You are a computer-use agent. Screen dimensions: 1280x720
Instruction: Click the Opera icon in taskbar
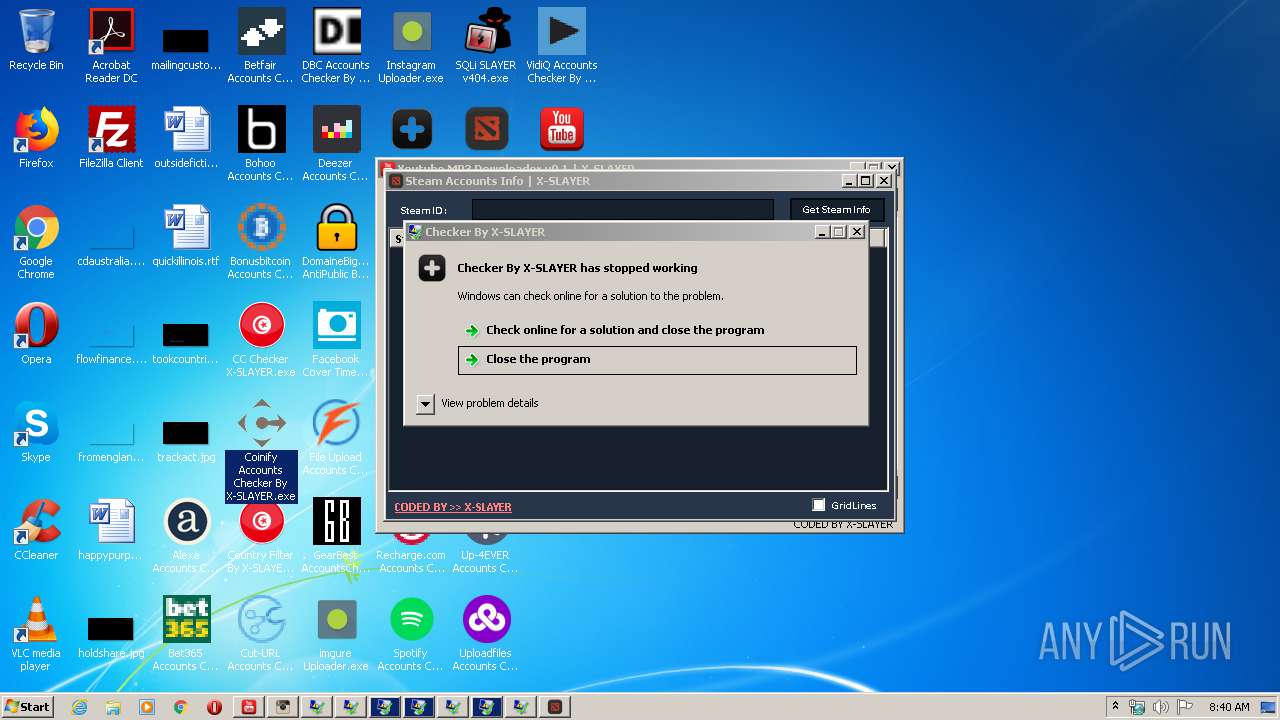click(215, 707)
